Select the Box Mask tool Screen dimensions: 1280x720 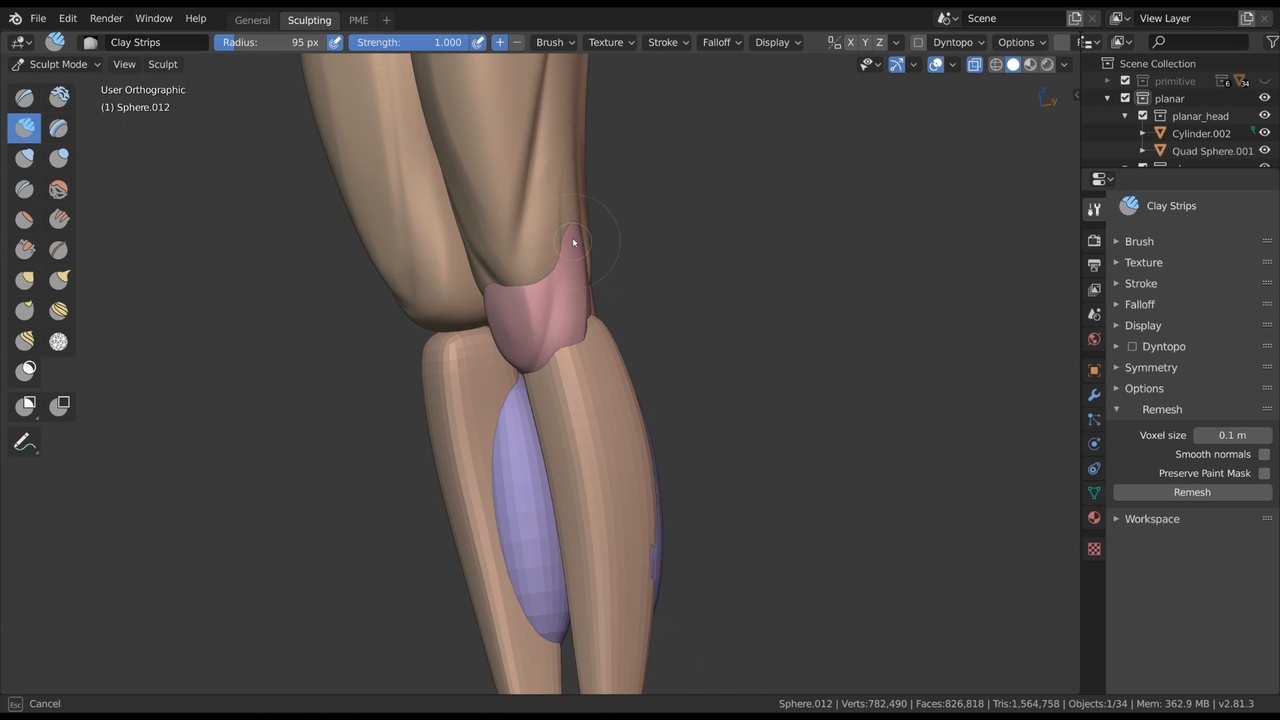click(x=25, y=405)
